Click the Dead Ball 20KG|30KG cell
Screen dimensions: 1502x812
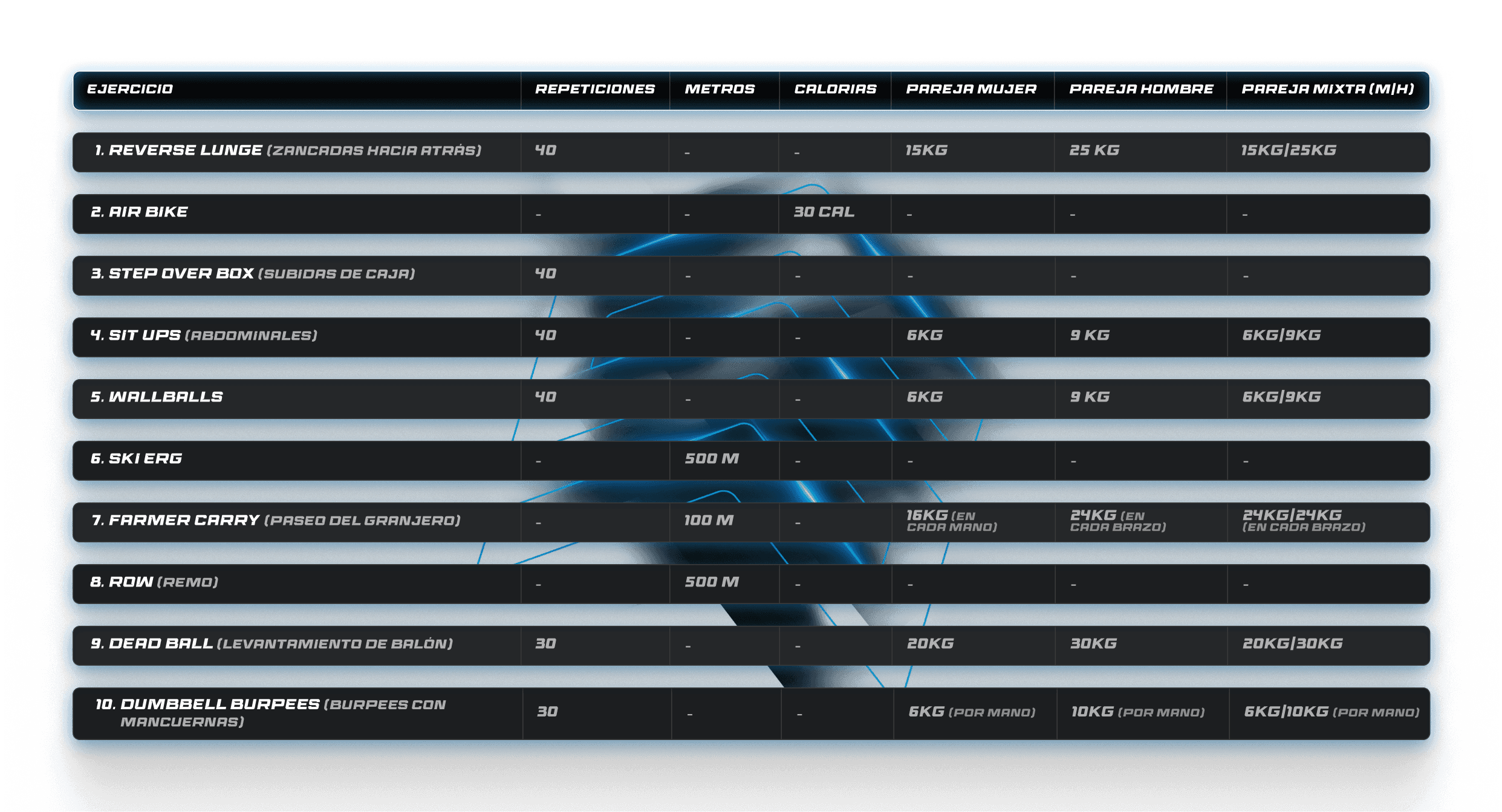point(1292,644)
